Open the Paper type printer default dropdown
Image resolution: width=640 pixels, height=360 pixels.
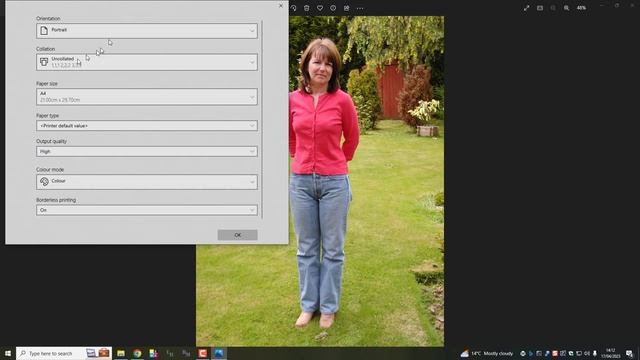(x=147, y=126)
